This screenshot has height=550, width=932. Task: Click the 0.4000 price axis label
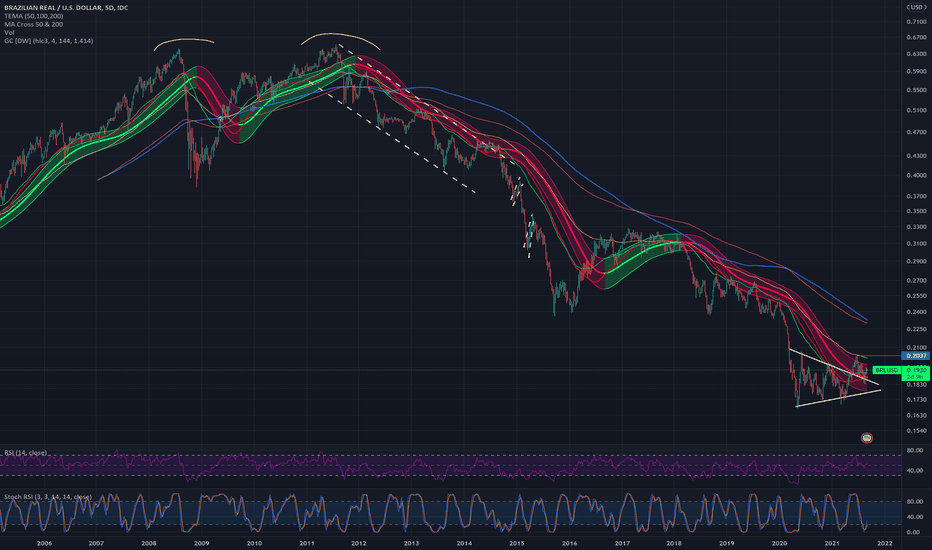tap(916, 176)
